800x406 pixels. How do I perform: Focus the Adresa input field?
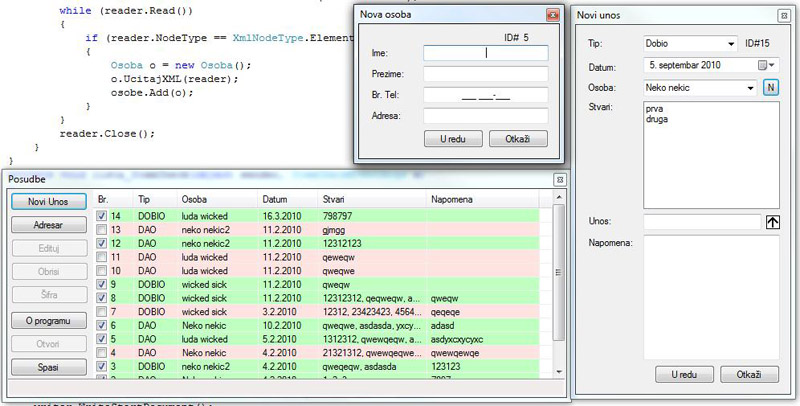point(486,116)
